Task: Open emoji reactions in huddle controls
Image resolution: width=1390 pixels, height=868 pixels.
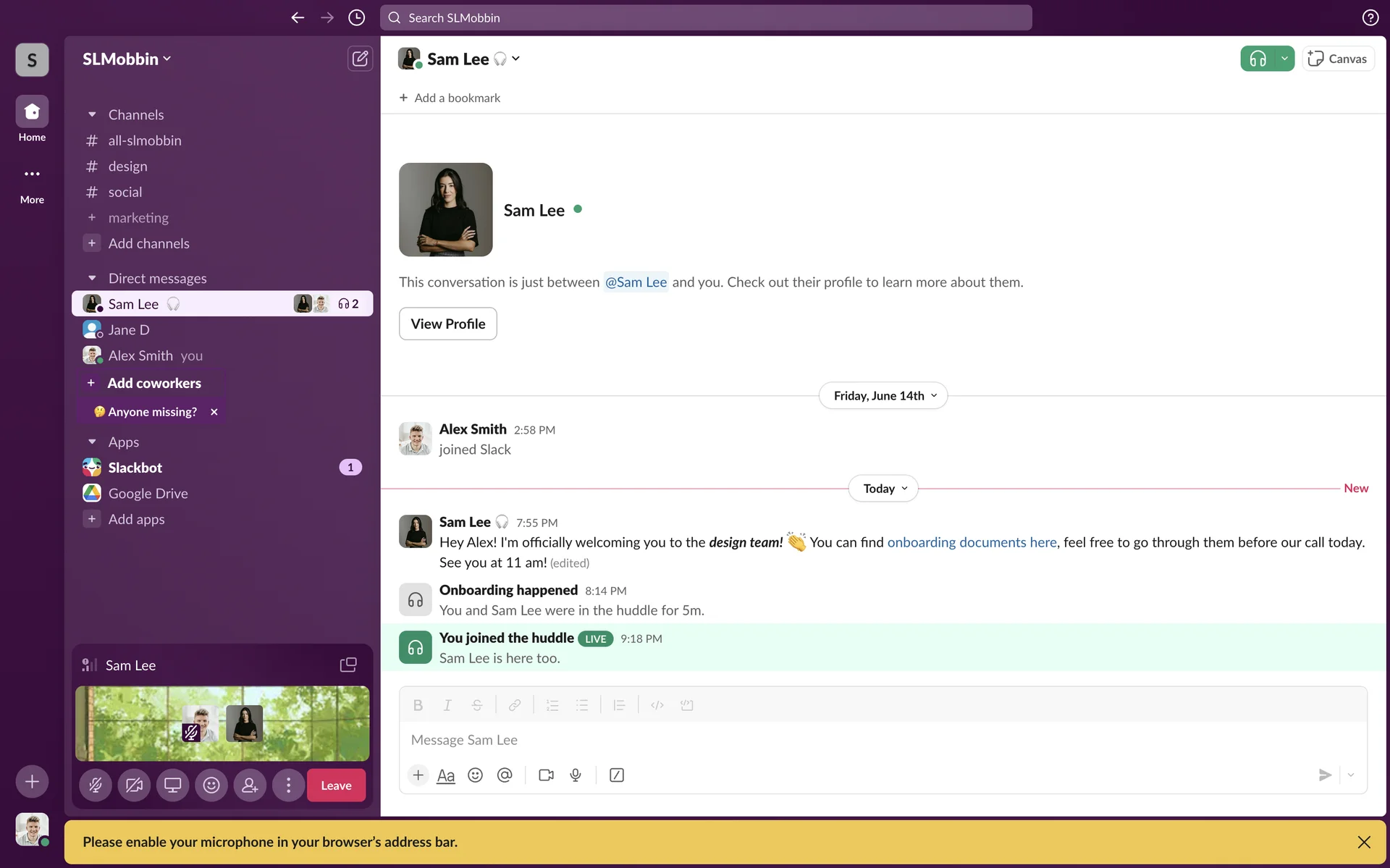Action: [x=211, y=785]
